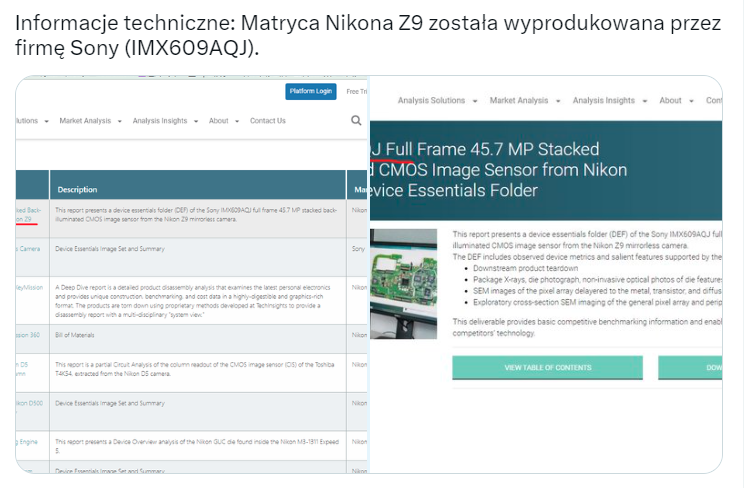The height and width of the screenshot is (488, 749).
Task: Expand Market Analysis menu in right screenshot
Action: 524,100
